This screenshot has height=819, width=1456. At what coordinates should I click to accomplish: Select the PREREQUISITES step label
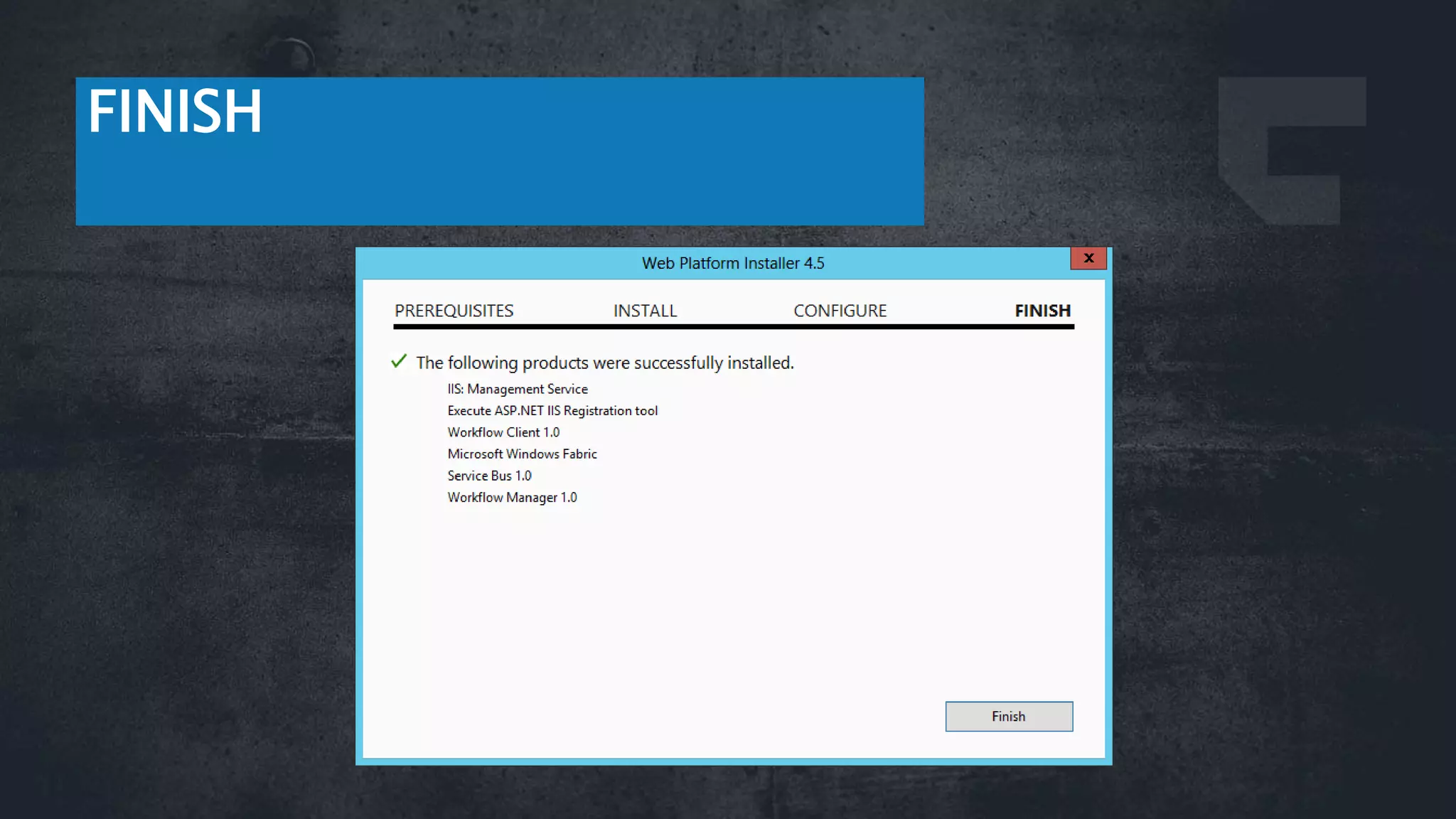454,311
